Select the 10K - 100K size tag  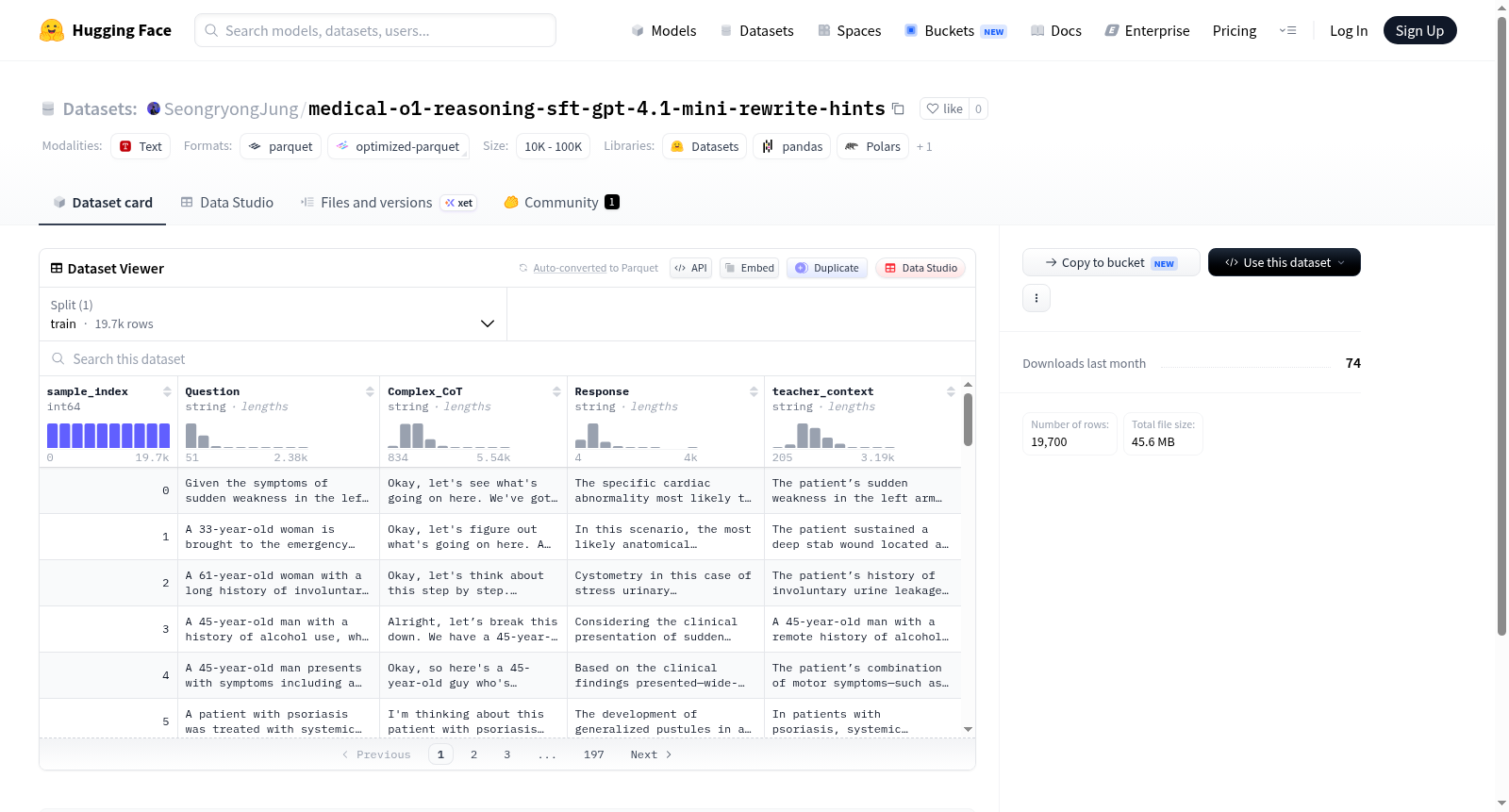coord(554,146)
